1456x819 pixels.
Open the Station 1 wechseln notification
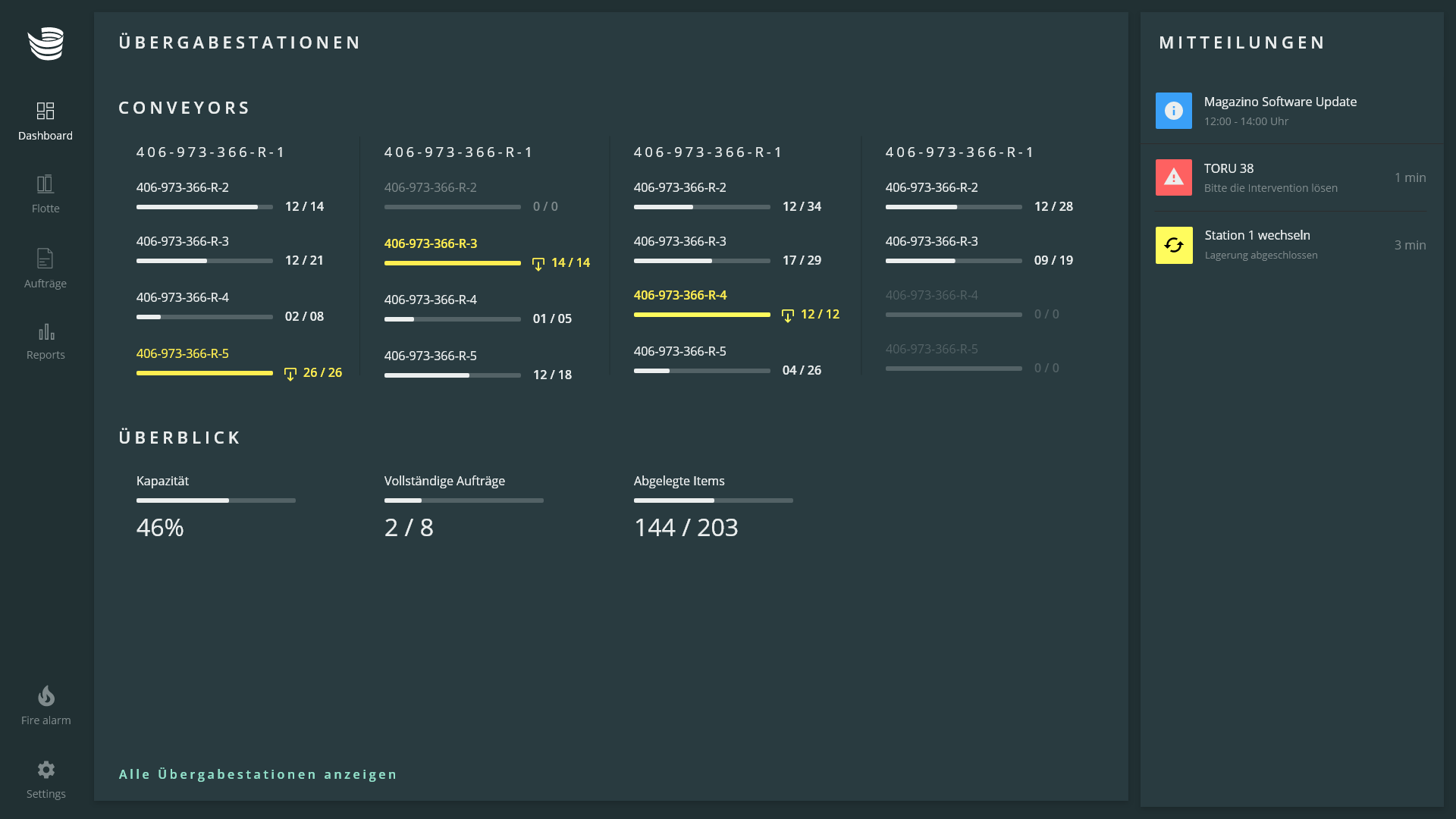(x=1257, y=235)
